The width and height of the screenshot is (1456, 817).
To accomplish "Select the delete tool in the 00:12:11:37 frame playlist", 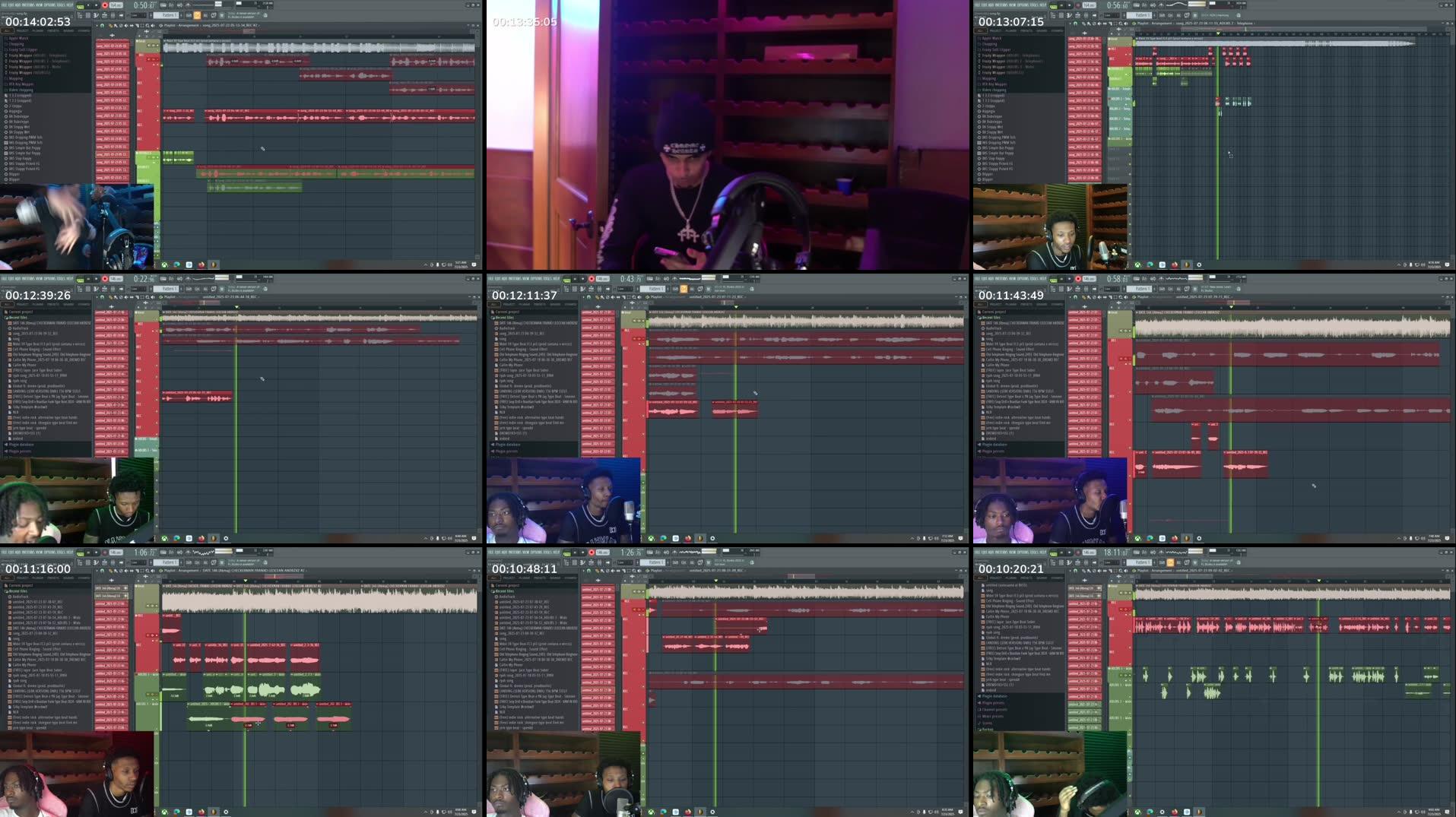I will tap(607, 297).
